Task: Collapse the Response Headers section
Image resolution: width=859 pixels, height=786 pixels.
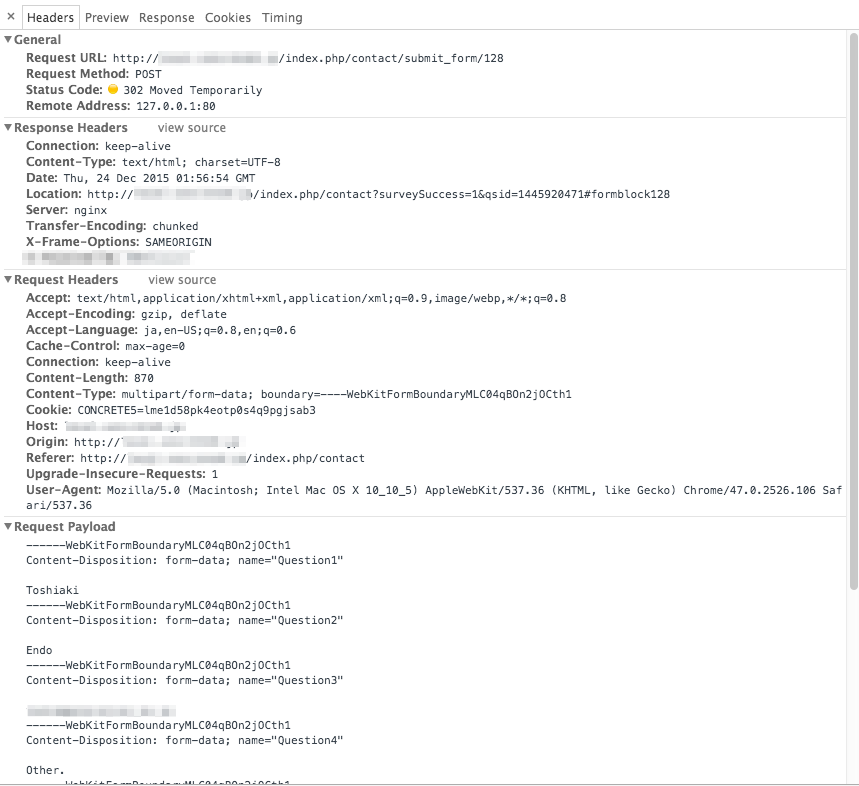Action: coord(8,127)
